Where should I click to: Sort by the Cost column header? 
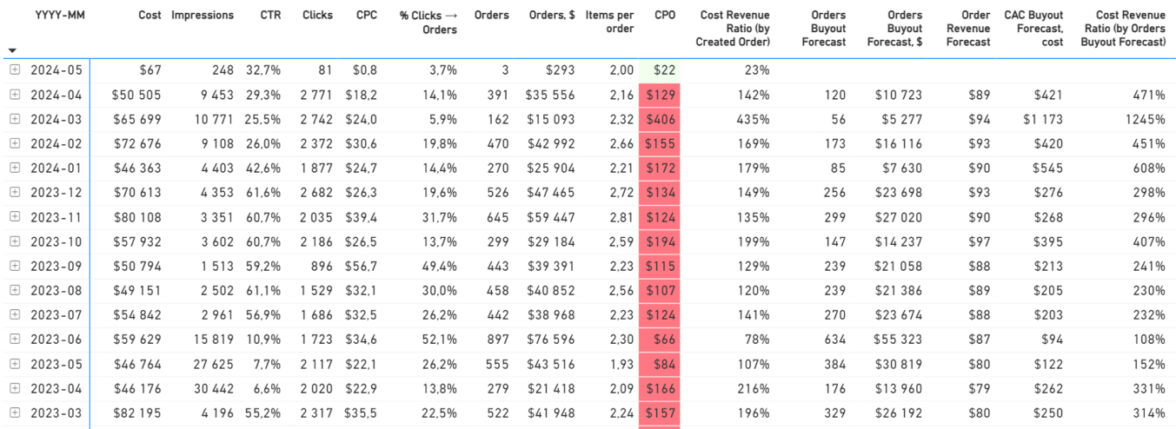tap(150, 16)
